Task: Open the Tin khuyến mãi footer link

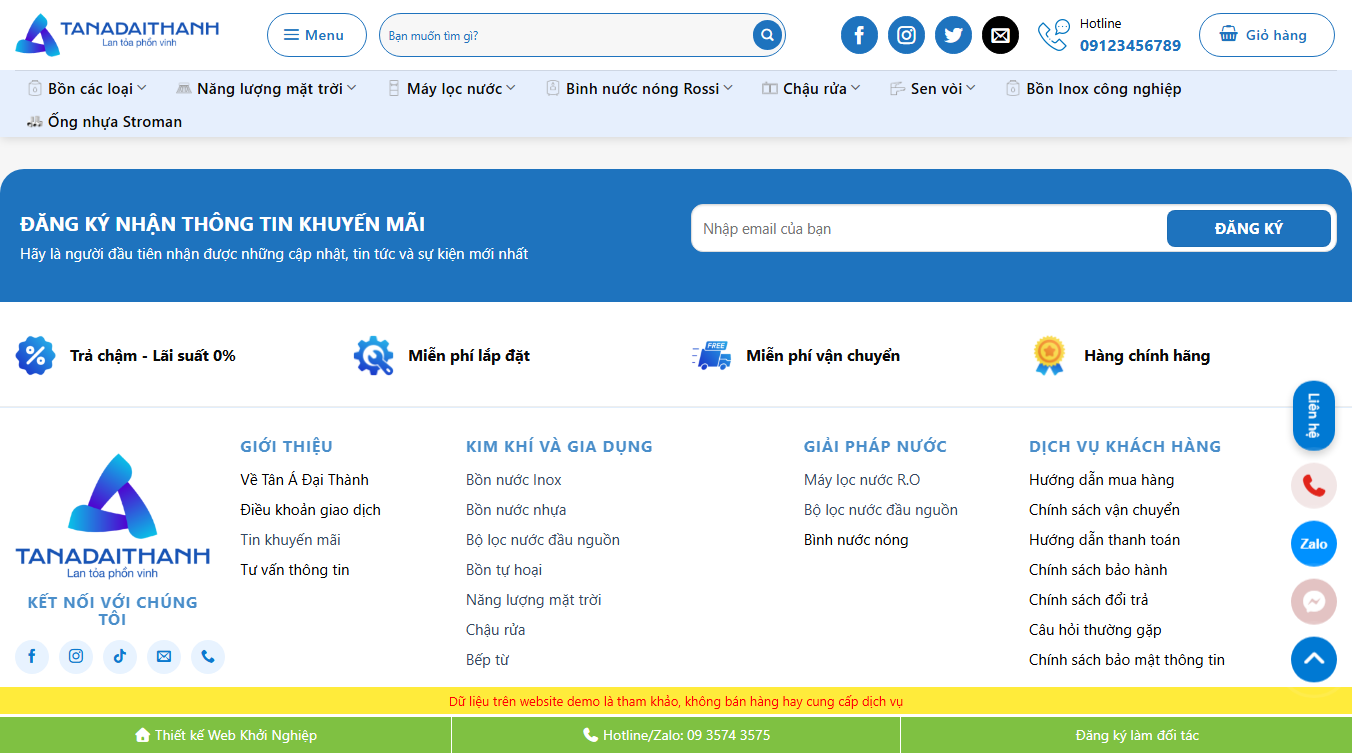Action: point(290,540)
